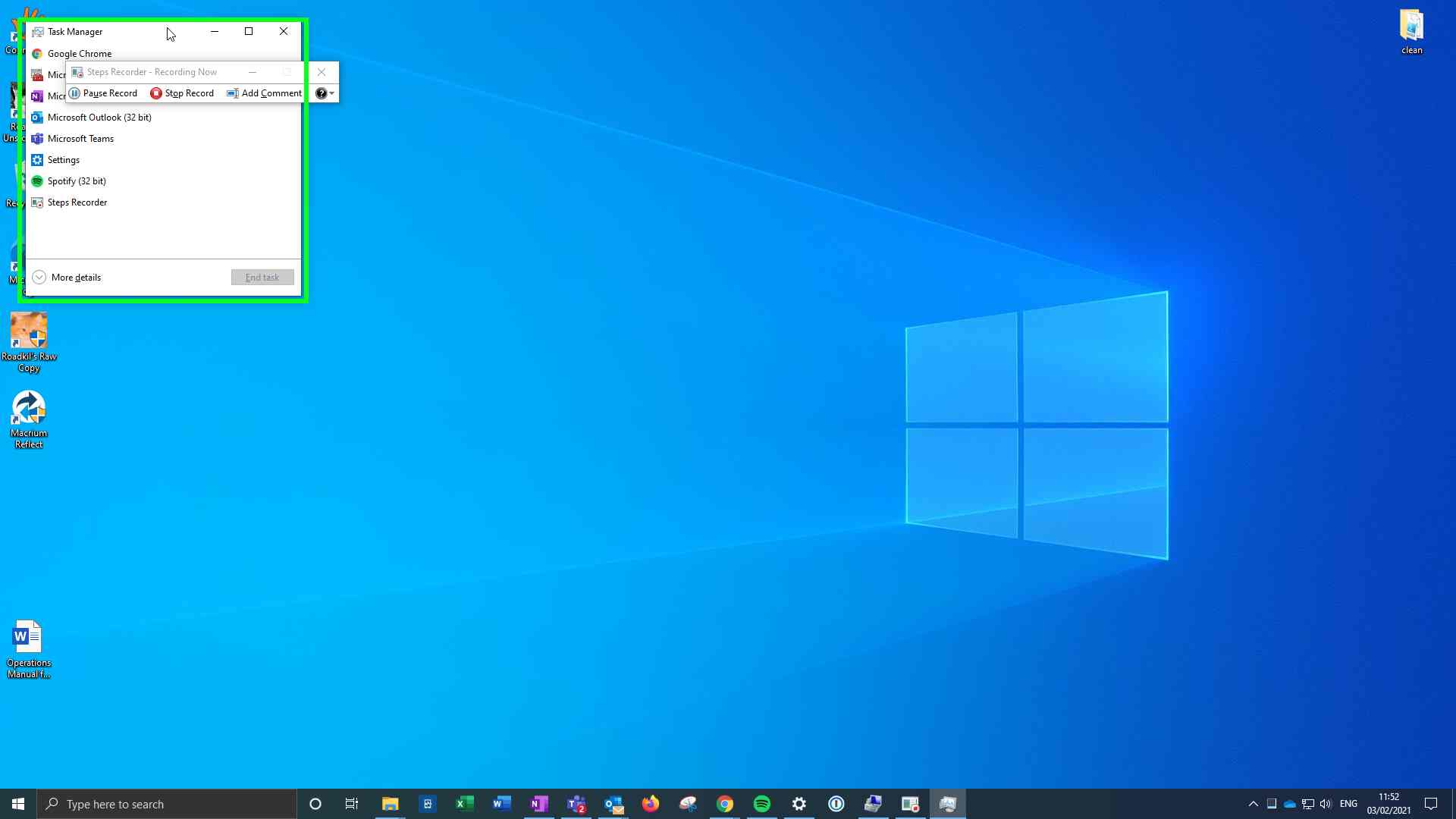Select Microsoft Outlook (32 bit) task
1456x819 pixels.
click(x=99, y=118)
